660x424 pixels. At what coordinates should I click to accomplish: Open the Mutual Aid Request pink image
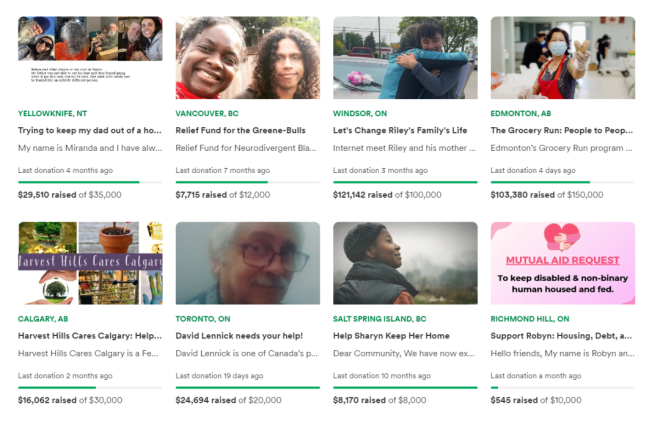click(562, 263)
